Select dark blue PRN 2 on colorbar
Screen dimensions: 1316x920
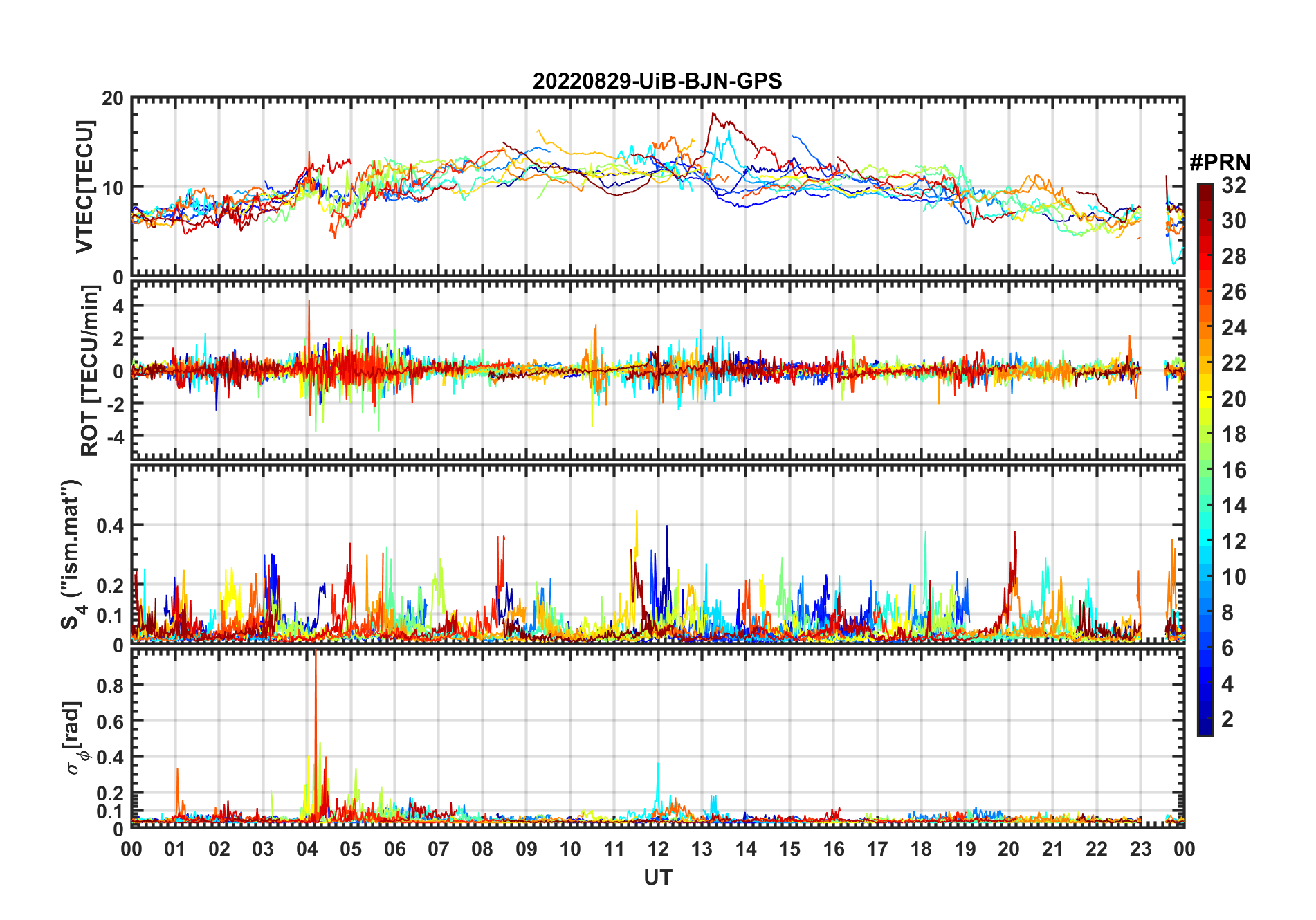click(x=1205, y=719)
